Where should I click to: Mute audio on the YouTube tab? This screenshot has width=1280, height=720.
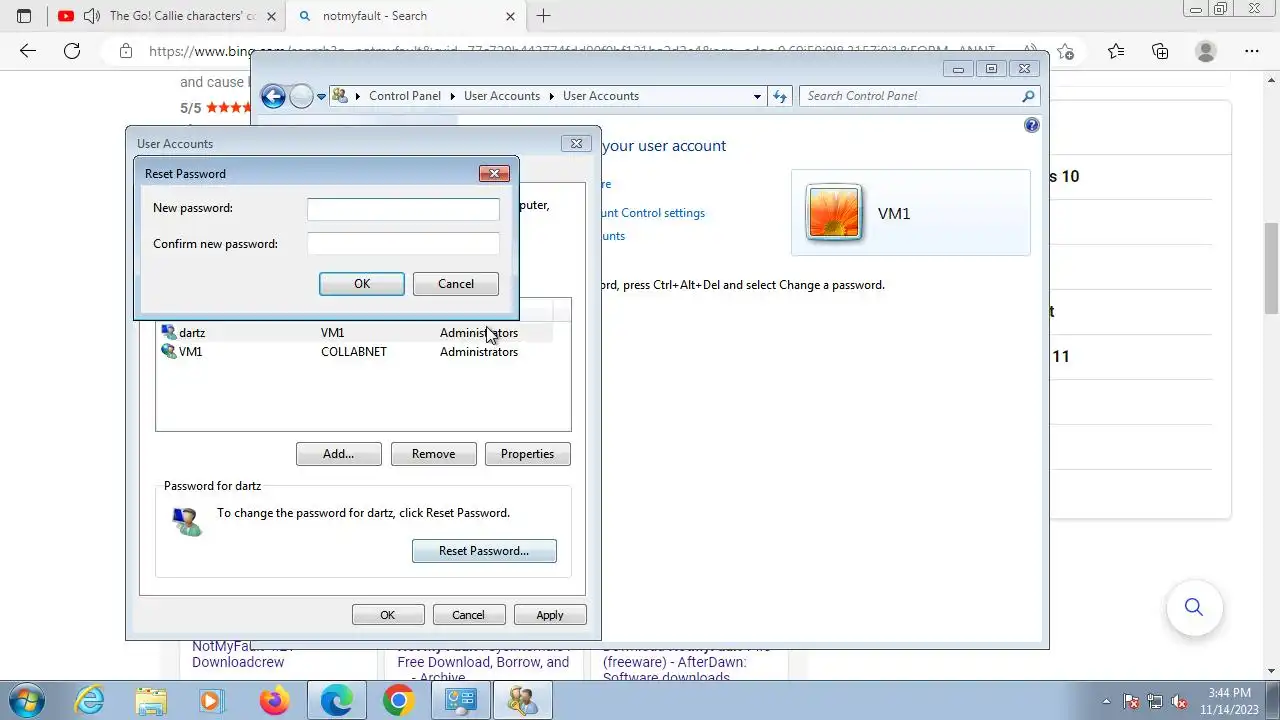[92, 16]
